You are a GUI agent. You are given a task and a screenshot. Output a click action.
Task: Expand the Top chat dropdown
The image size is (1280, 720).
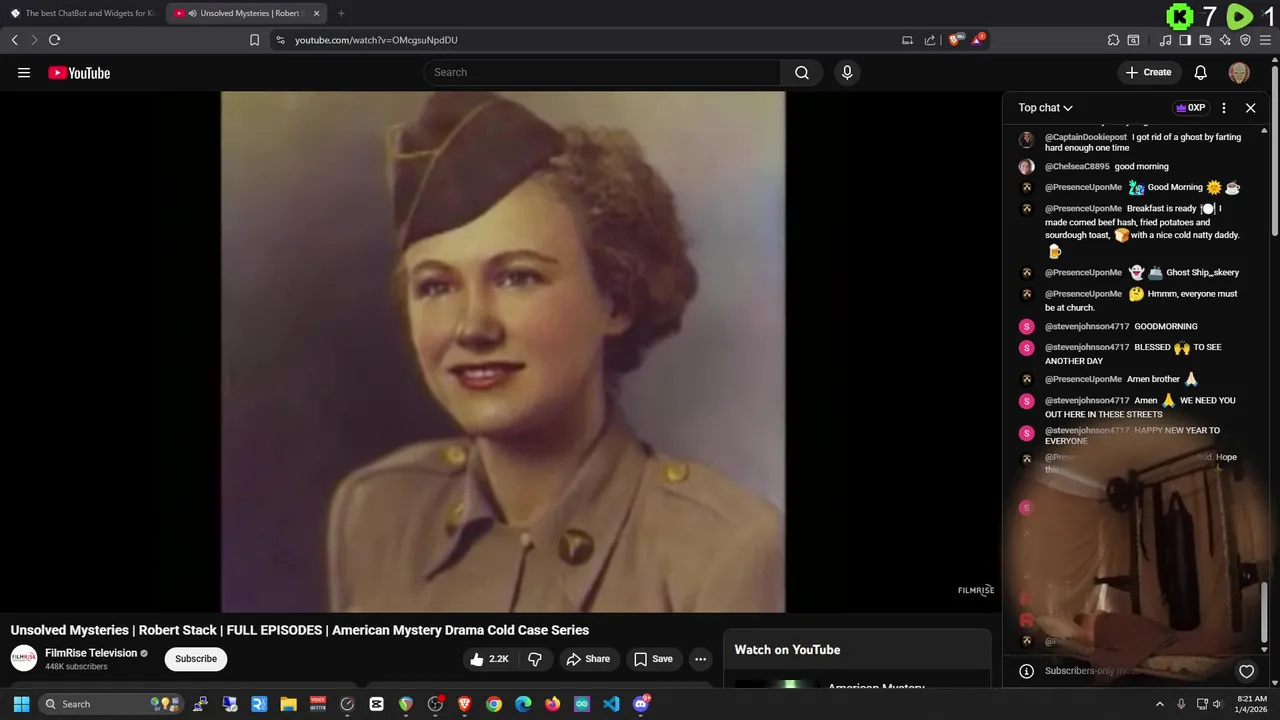coord(1045,108)
